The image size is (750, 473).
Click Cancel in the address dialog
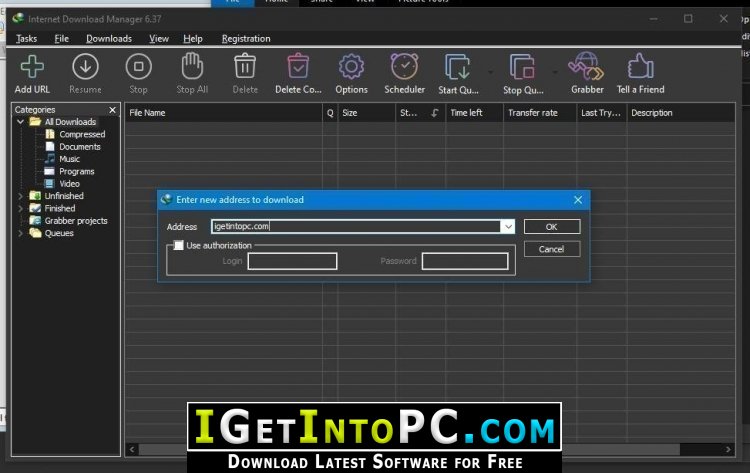click(552, 249)
